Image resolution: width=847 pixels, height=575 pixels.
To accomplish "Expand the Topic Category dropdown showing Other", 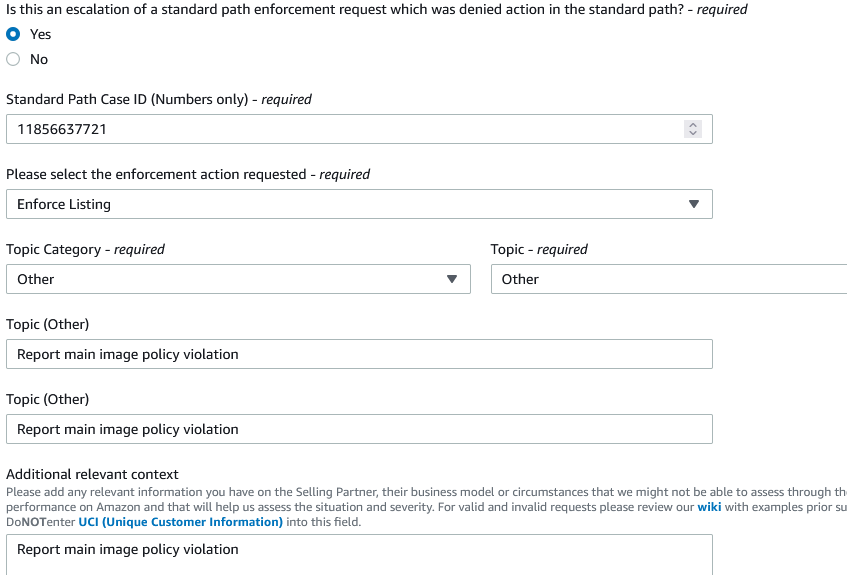I will pyautogui.click(x=238, y=279).
